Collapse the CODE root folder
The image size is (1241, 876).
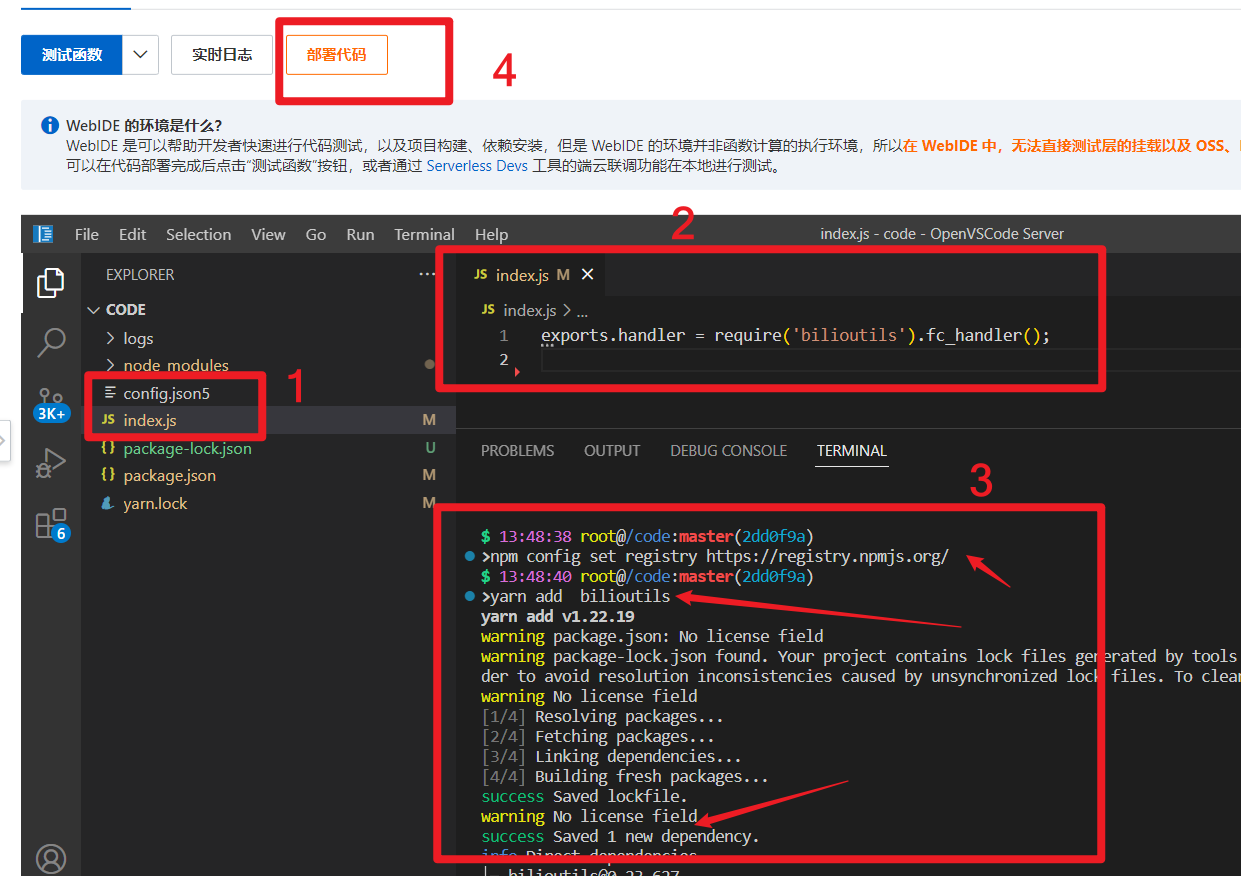(x=94, y=310)
